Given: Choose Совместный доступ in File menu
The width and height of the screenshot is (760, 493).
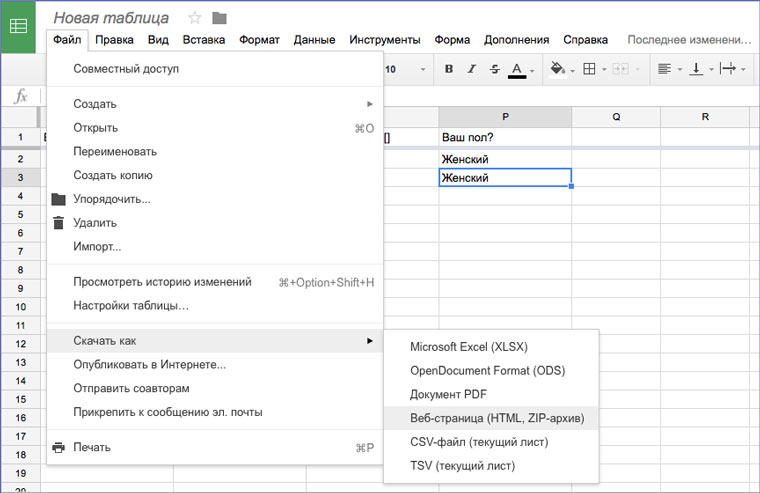Looking at the screenshot, I should point(215,69).
